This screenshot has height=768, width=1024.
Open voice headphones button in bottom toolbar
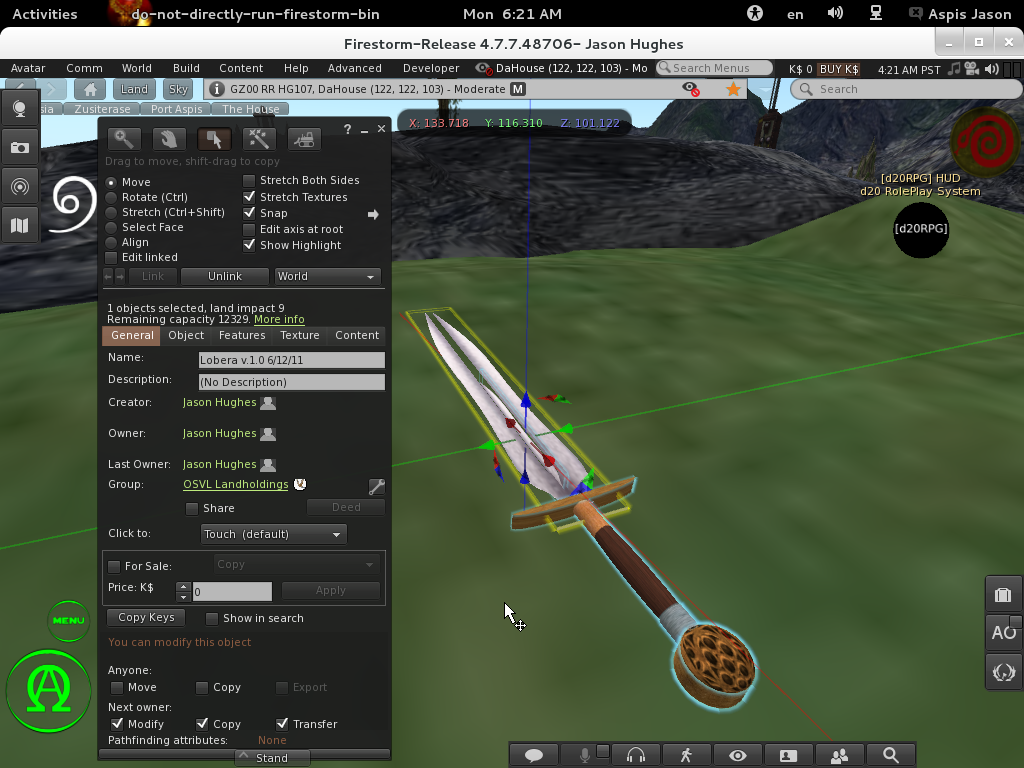pos(635,755)
